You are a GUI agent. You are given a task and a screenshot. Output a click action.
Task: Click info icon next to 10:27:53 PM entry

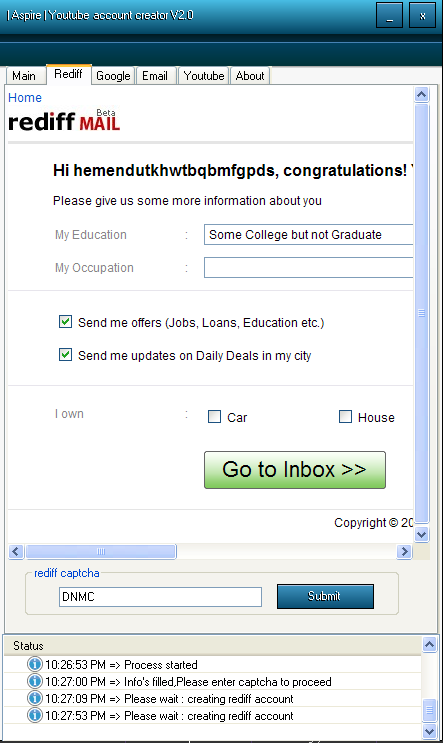pyautogui.click(x=35, y=715)
